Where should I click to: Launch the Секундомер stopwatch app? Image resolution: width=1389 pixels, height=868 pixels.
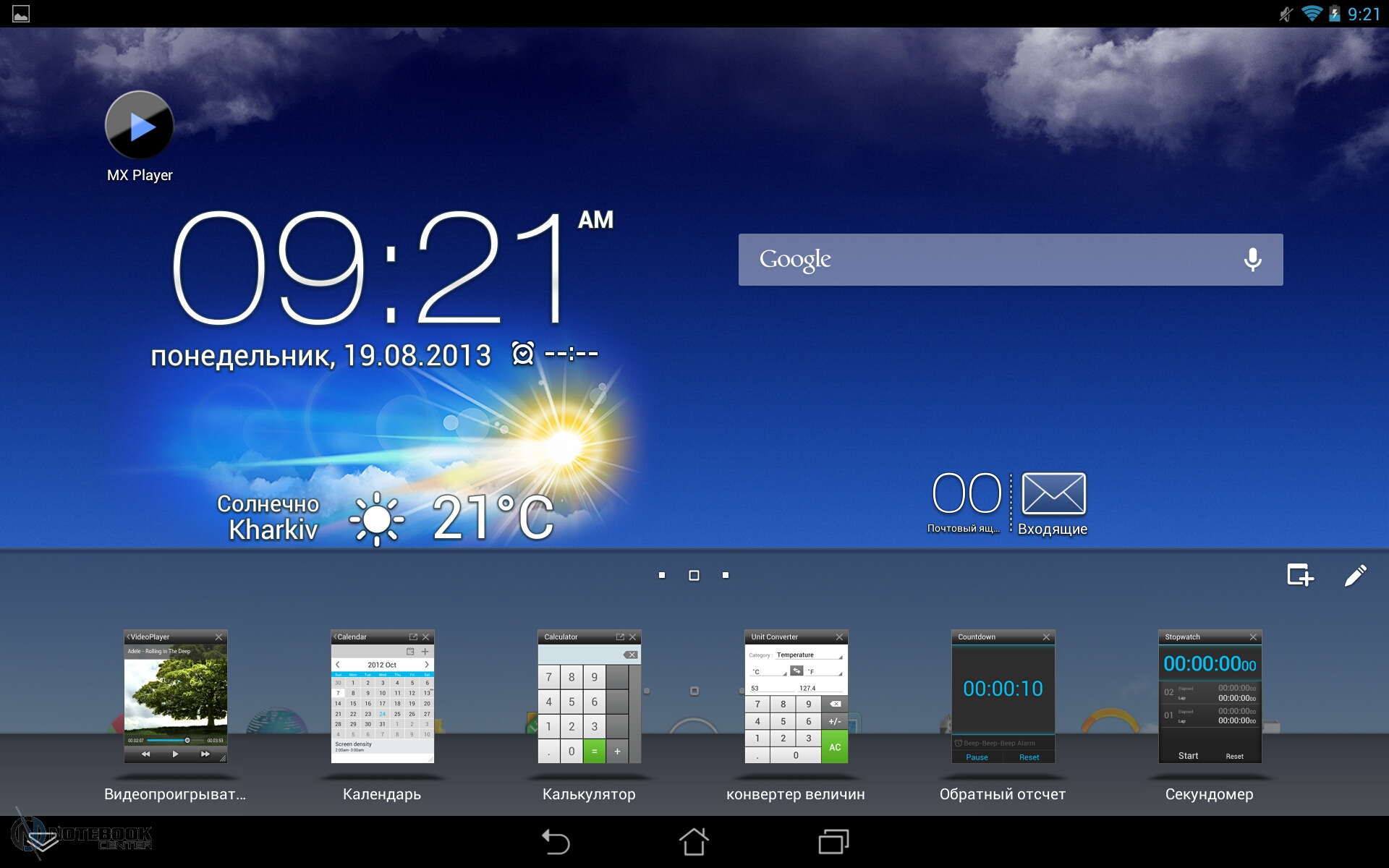click(x=1210, y=697)
